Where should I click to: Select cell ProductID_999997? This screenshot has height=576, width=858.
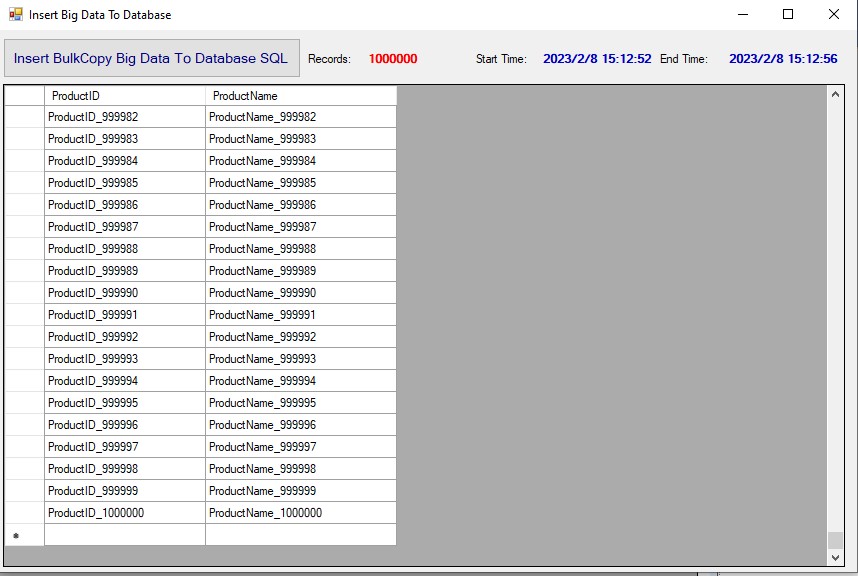(x=125, y=447)
